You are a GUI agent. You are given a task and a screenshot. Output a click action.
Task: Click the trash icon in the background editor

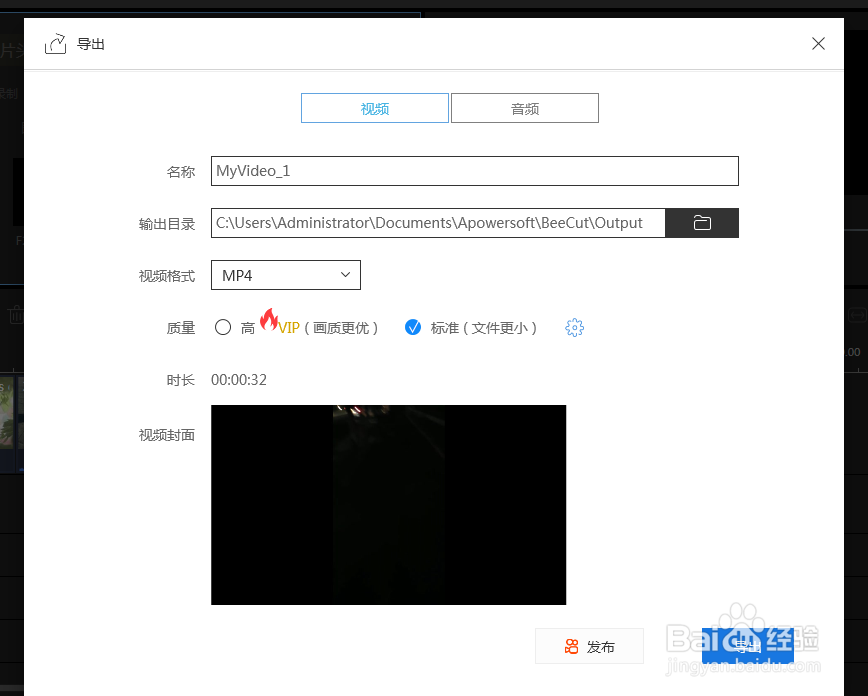(16, 315)
